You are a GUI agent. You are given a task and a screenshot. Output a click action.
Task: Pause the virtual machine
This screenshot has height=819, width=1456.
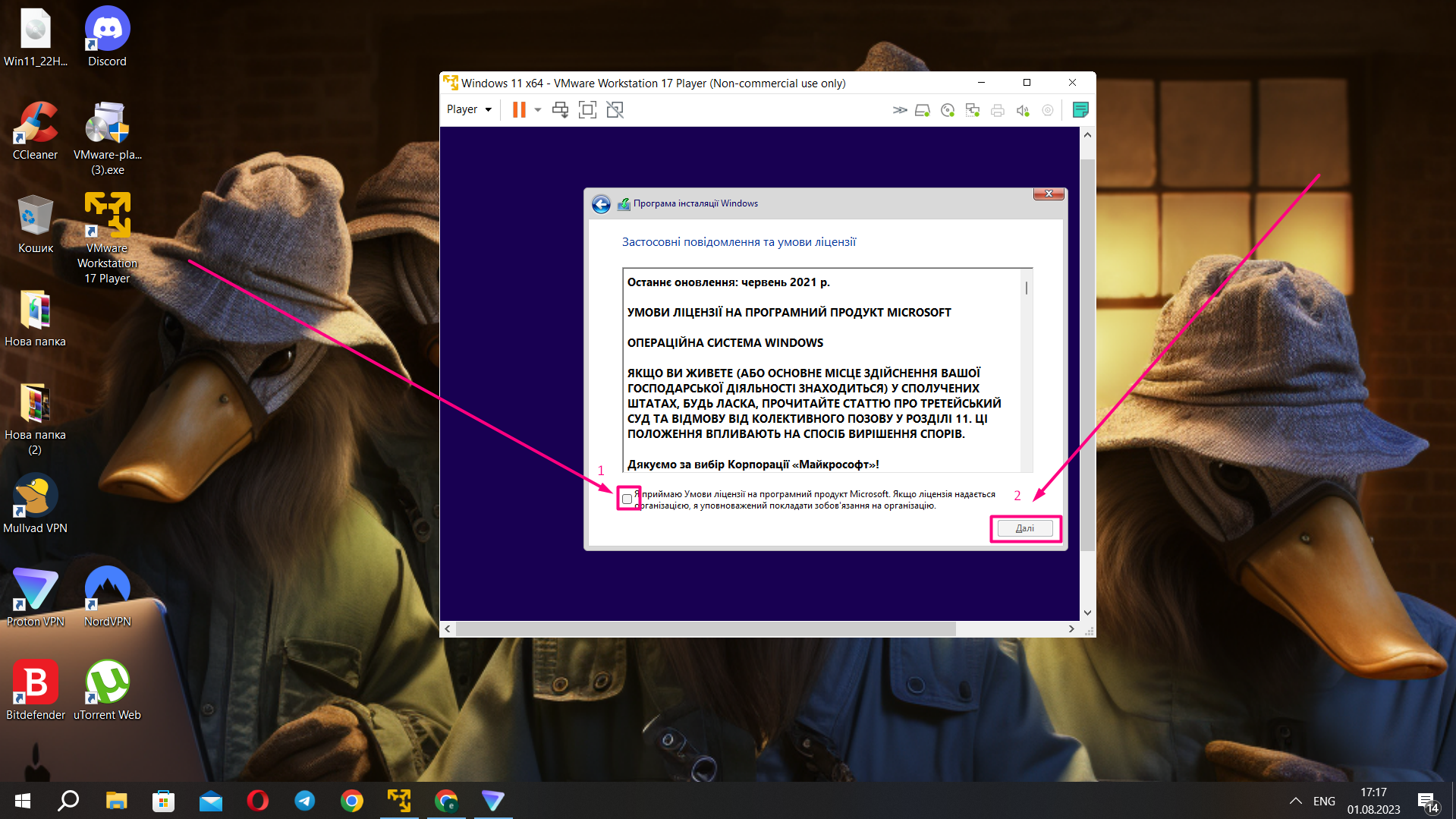(x=519, y=110)
